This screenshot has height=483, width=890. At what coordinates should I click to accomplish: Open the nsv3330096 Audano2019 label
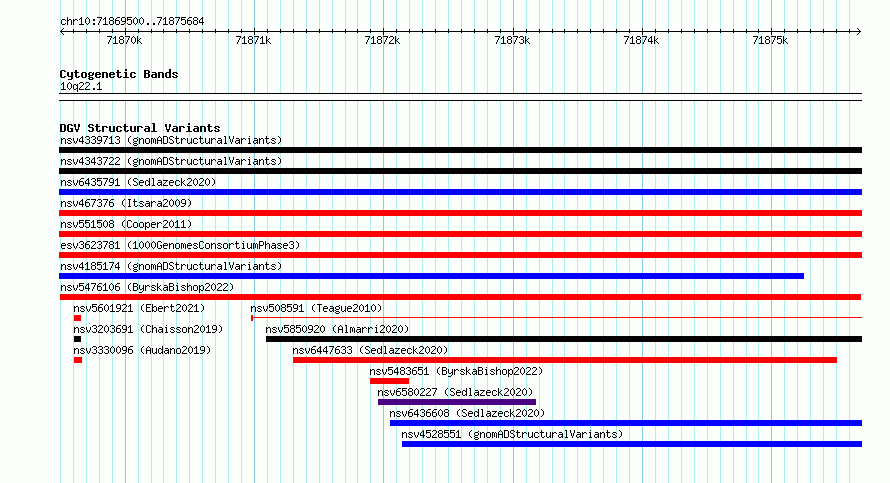click(142, 350)
